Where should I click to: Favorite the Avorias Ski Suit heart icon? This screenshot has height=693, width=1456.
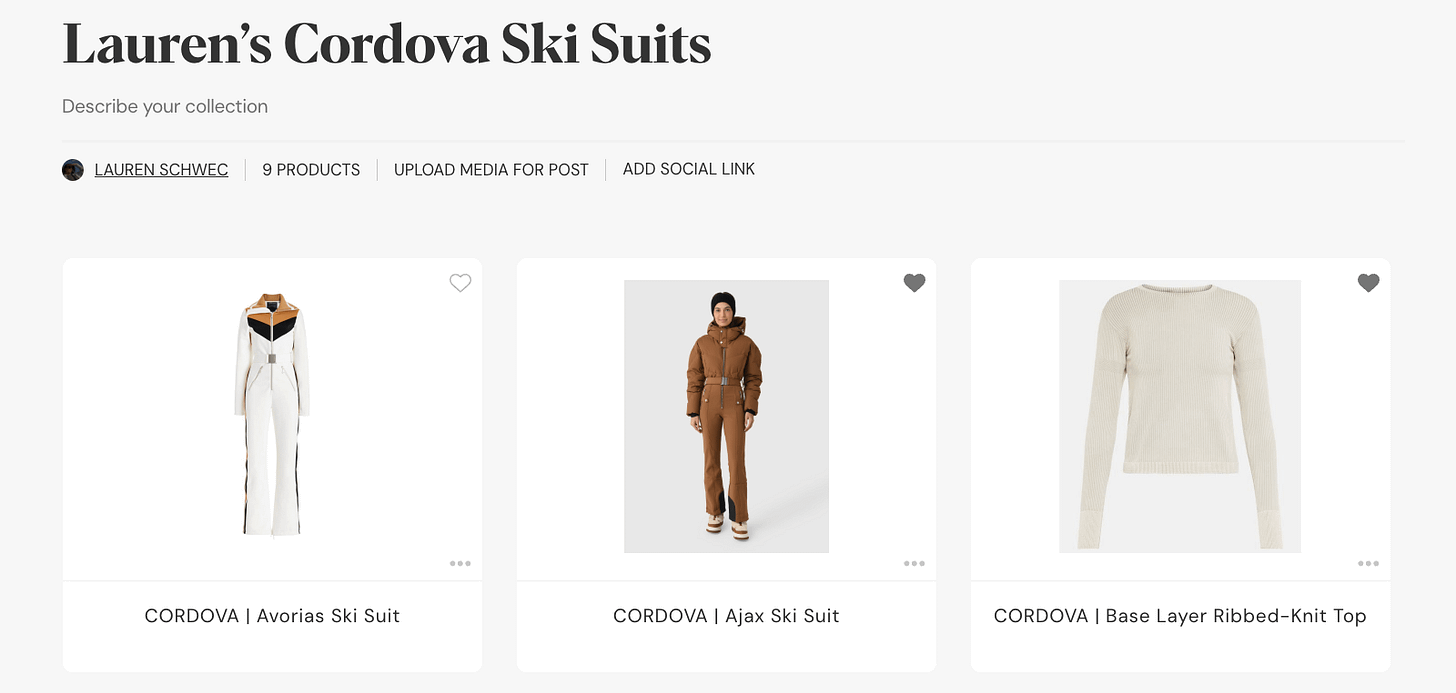[x=460, y=283]
